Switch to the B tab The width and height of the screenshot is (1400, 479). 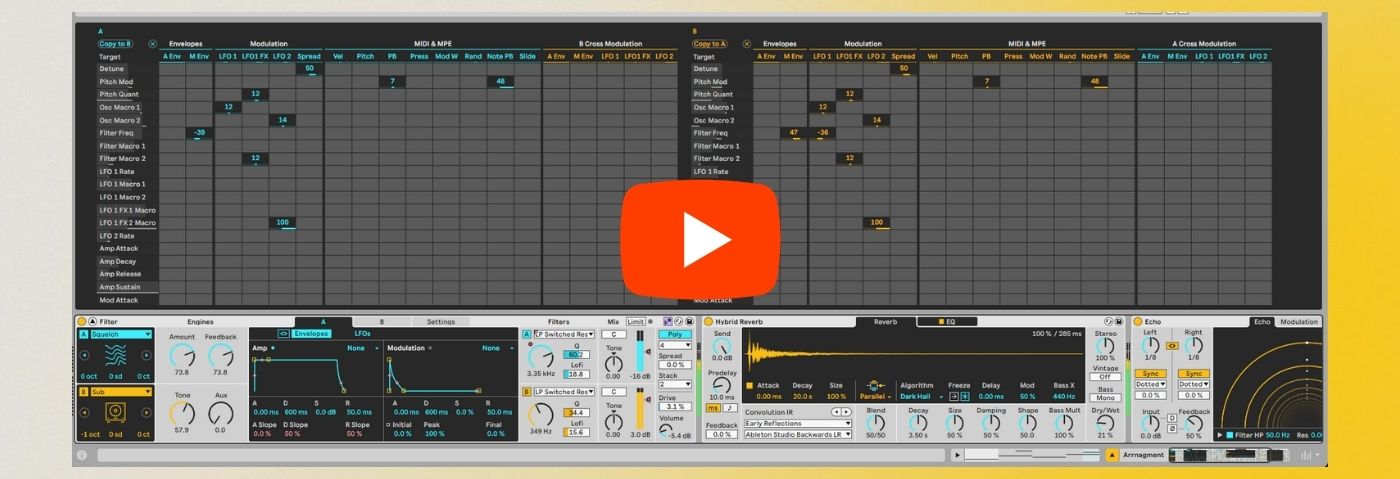(381, 322)
